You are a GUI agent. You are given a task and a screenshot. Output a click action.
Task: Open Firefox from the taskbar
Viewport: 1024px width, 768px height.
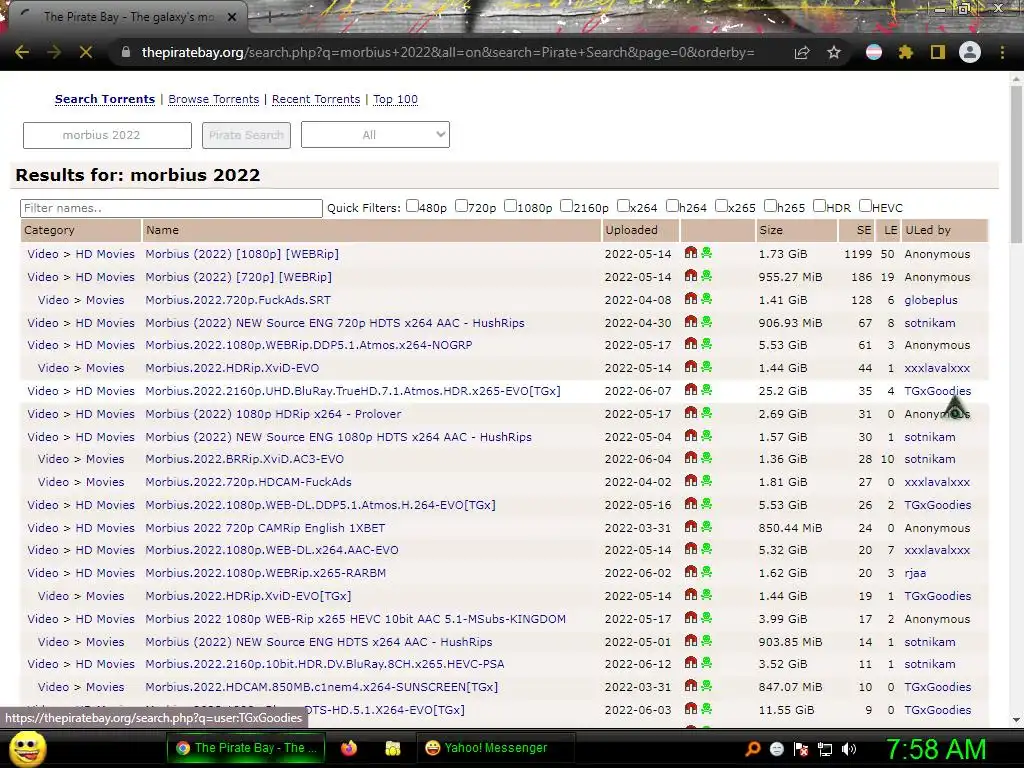(349, 748)
